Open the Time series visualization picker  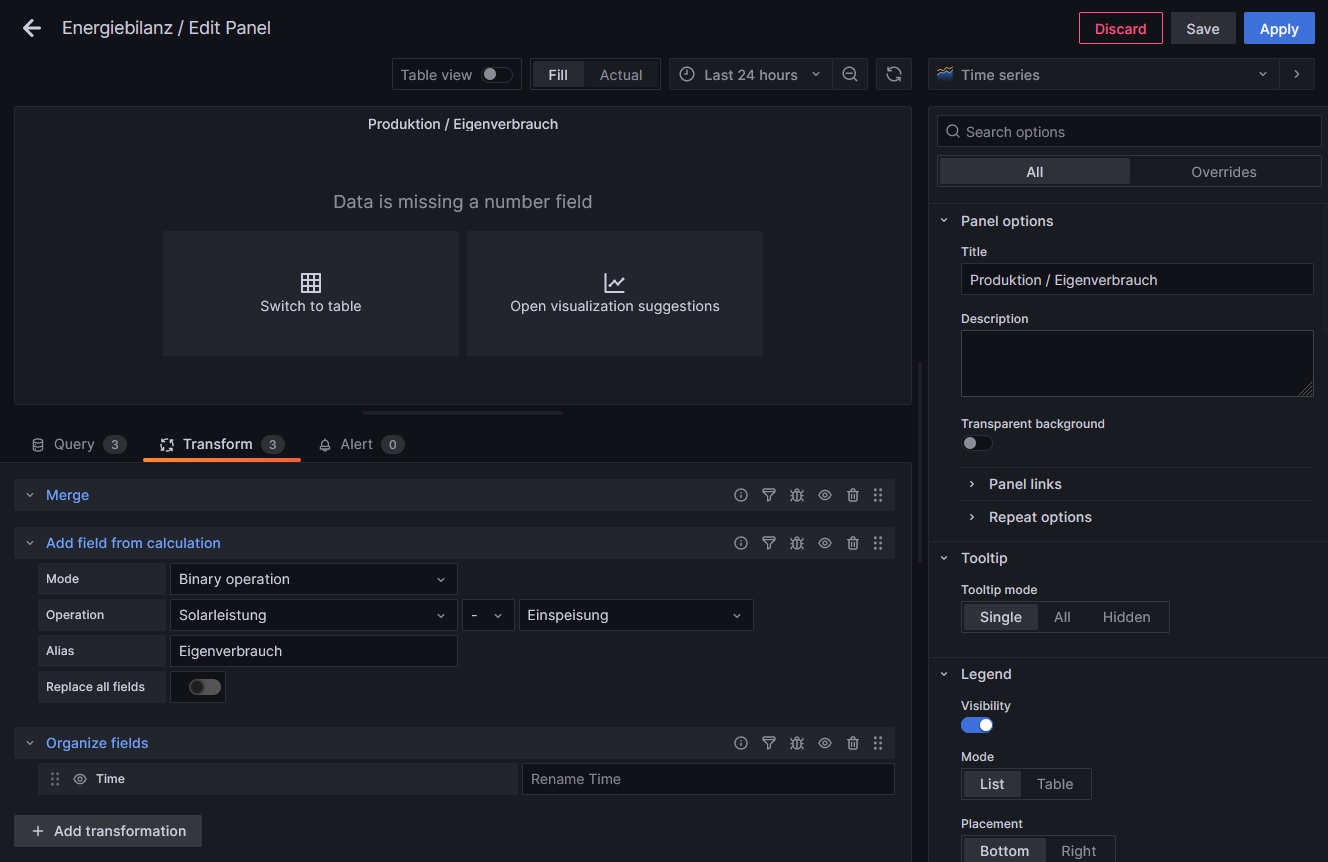point(1103,75)
